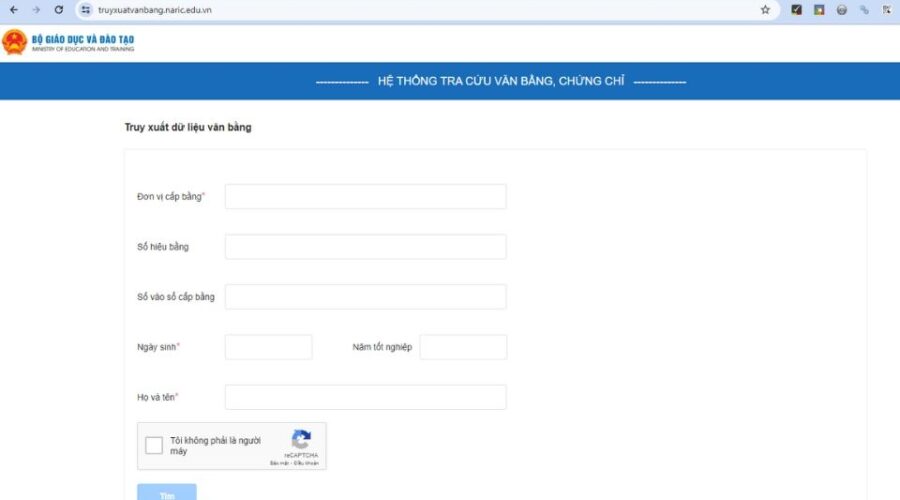900x500 pixels.
Task: Reload the page with the refresh icon
Action: 59,10
